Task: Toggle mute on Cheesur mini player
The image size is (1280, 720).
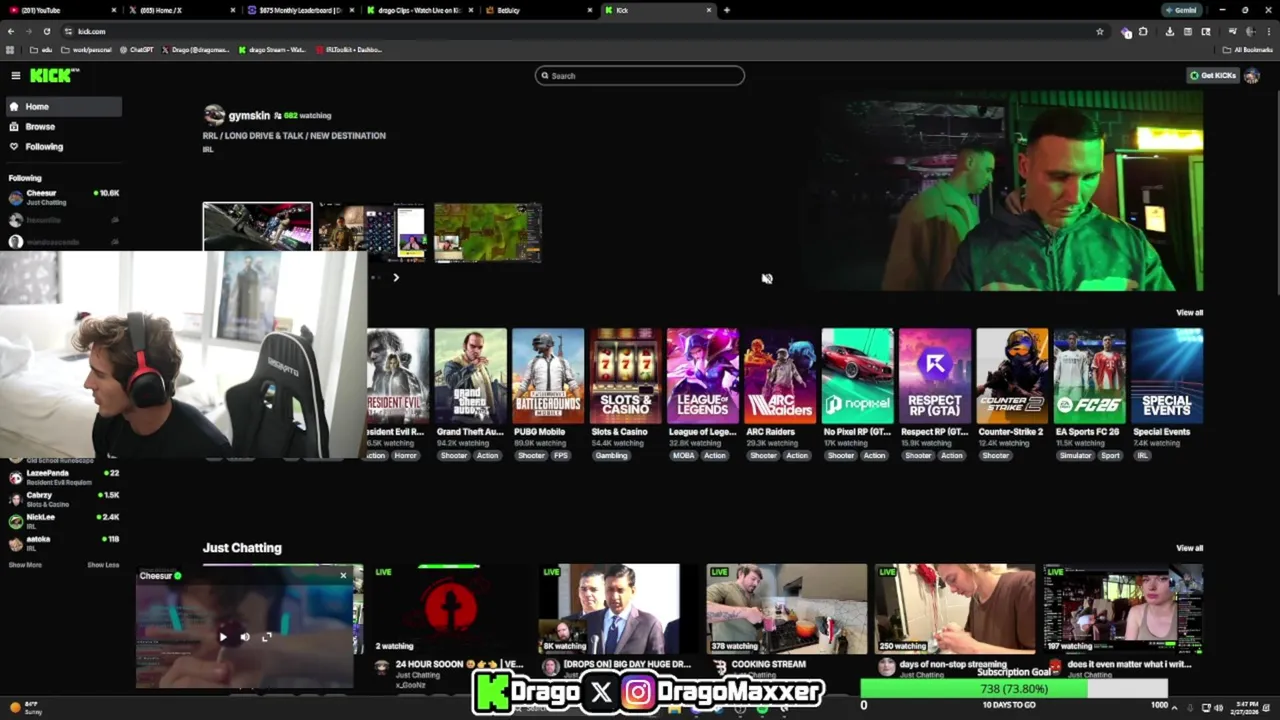Action: 245,637
